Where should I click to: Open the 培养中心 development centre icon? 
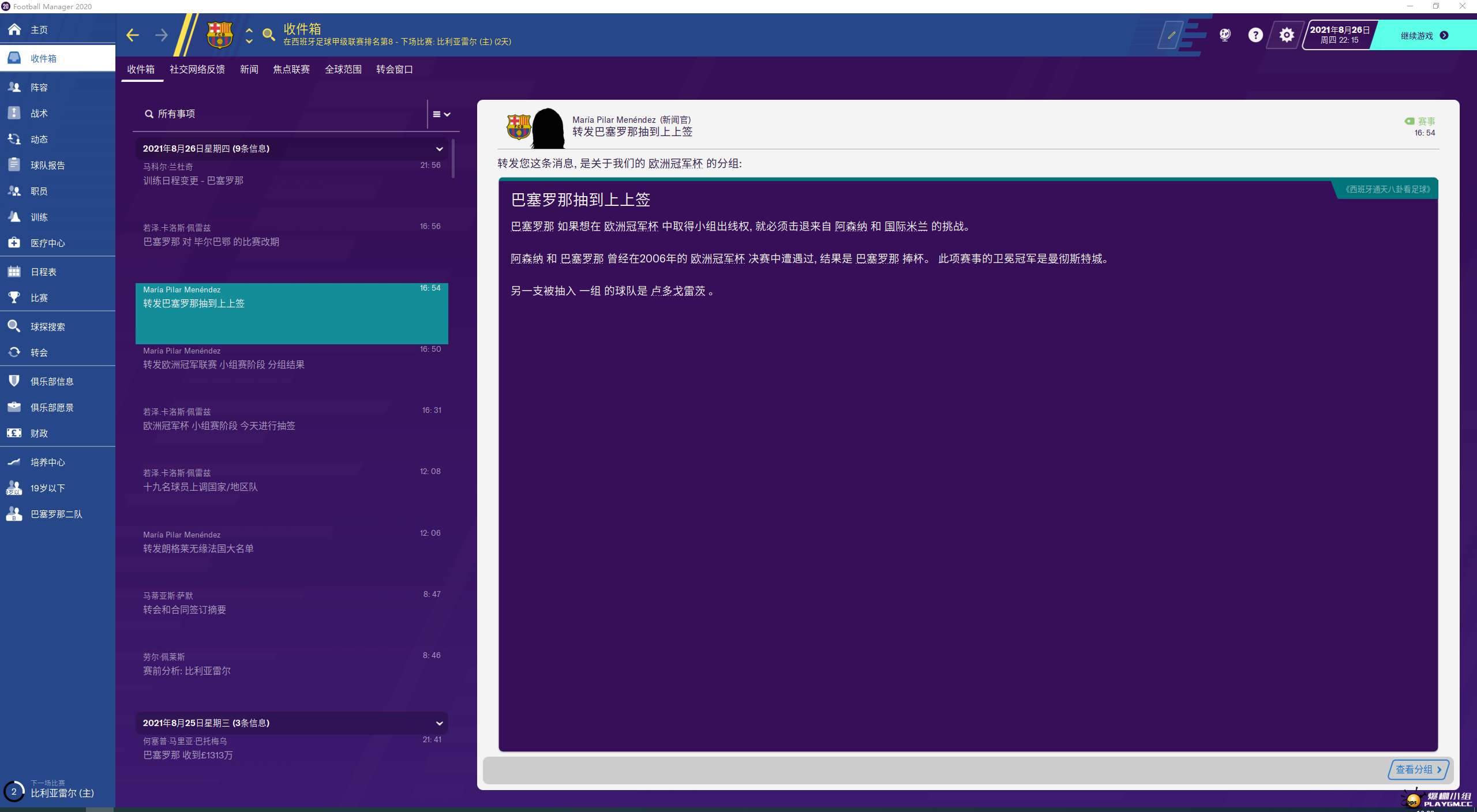[14, 462]
